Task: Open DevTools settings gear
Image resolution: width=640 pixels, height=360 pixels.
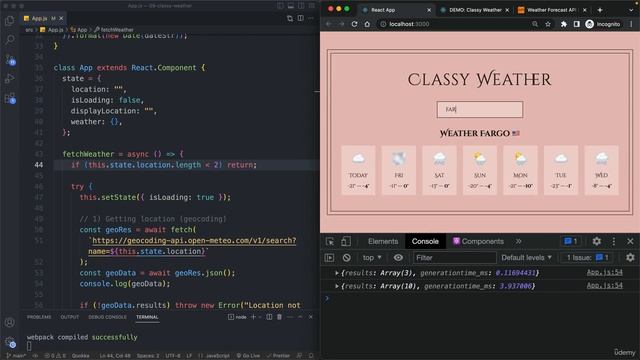Action: (x=596, y=241)
